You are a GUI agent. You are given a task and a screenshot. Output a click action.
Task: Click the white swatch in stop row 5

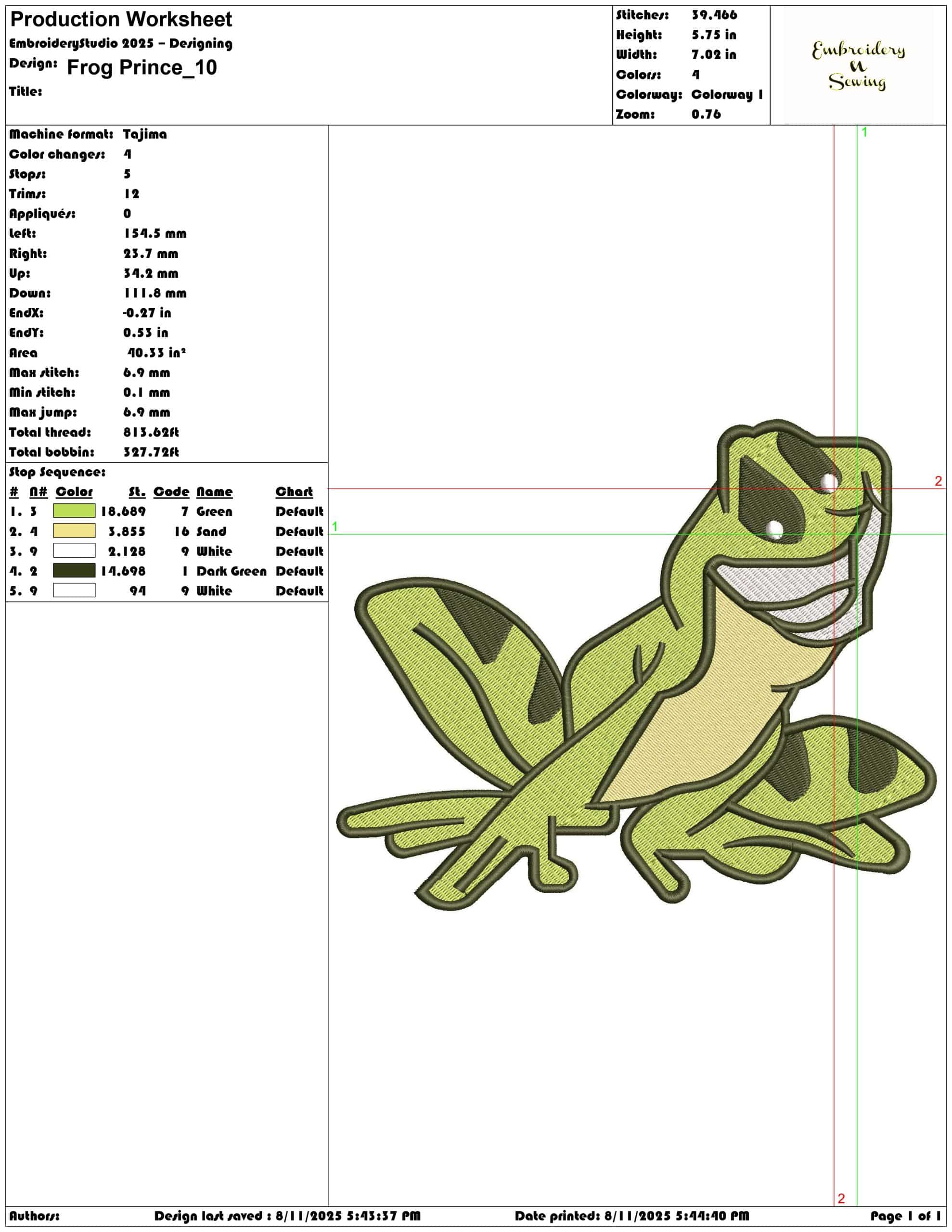[74, 590]
